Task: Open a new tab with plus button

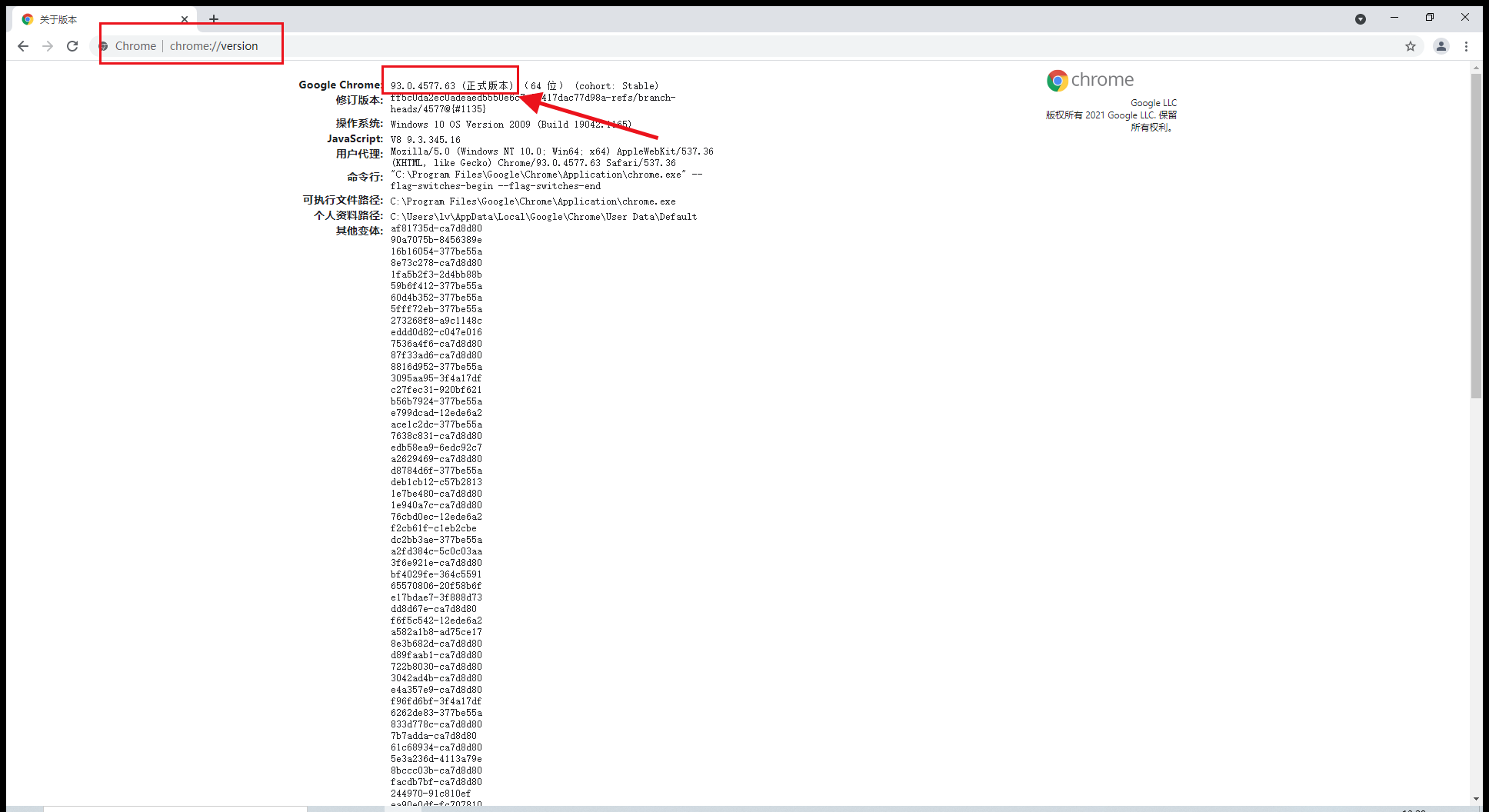Action: [214, 19]
